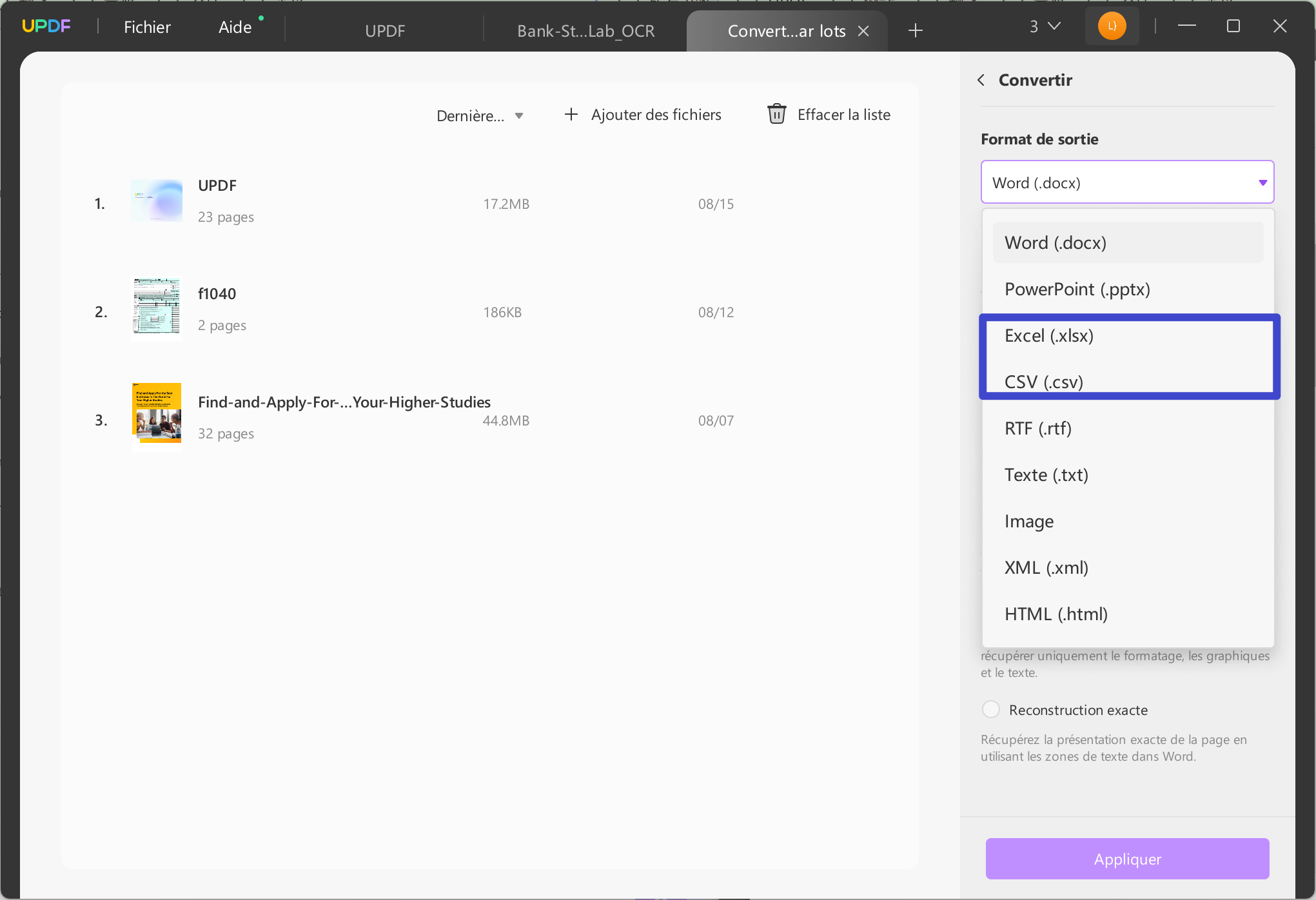Click the 23 pages label
This screenshot has width=1316, height=900.
tap(226, 217)
